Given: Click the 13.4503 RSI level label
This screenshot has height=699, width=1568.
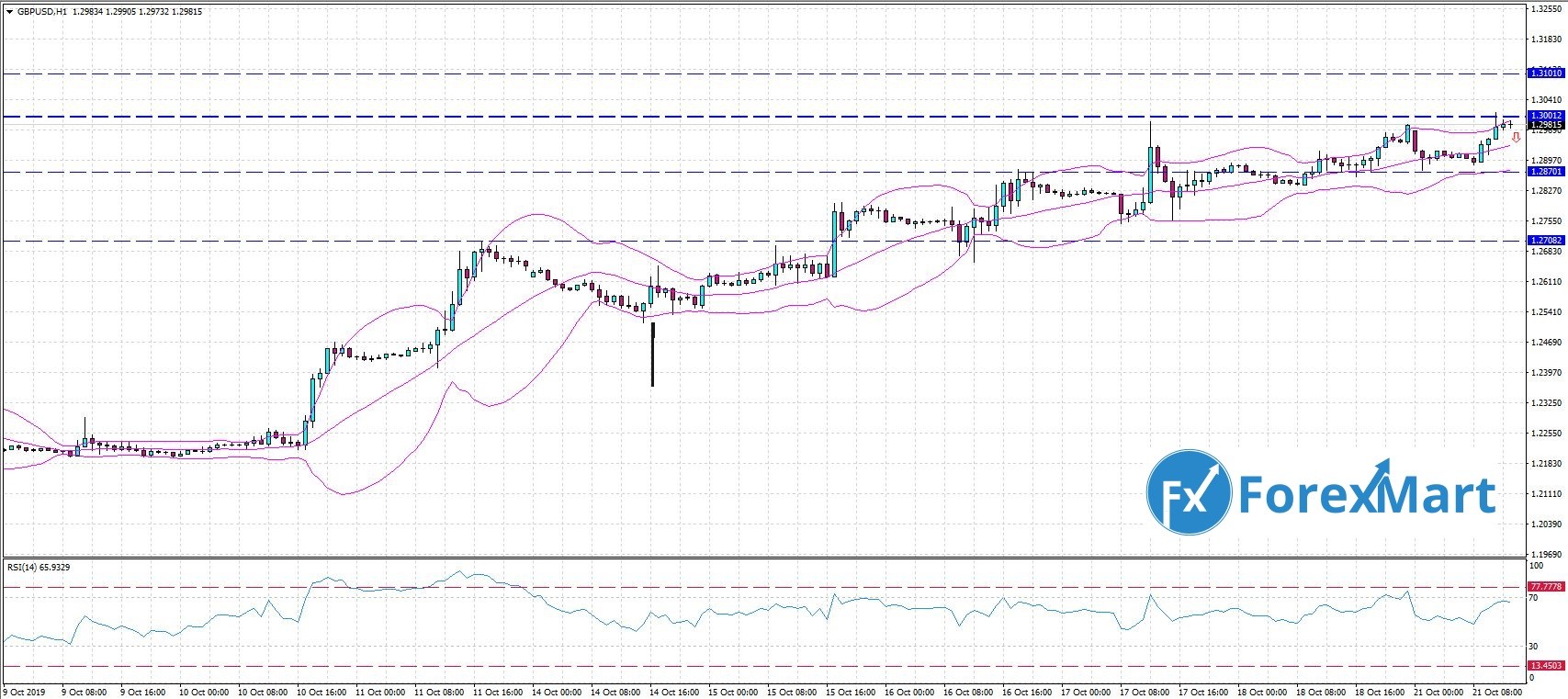Looking at the screenshot, I should point(1545,666).
